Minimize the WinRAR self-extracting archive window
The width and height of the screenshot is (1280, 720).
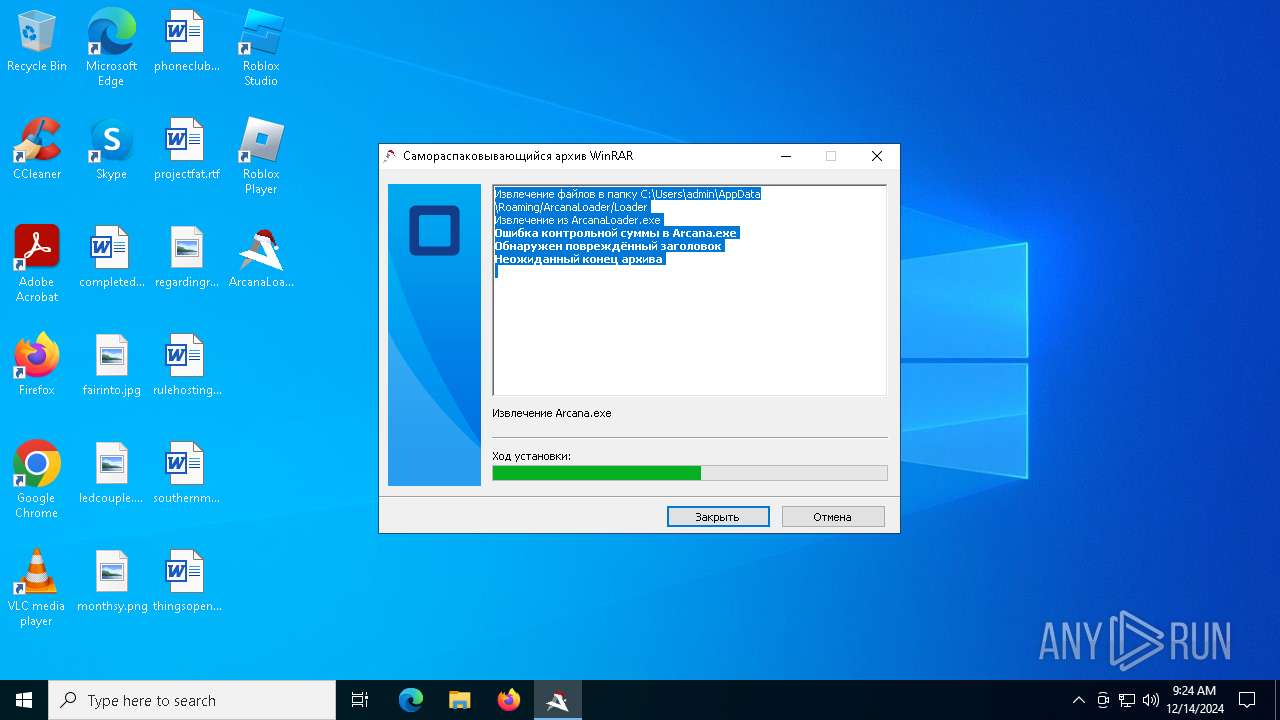[786, 156]
